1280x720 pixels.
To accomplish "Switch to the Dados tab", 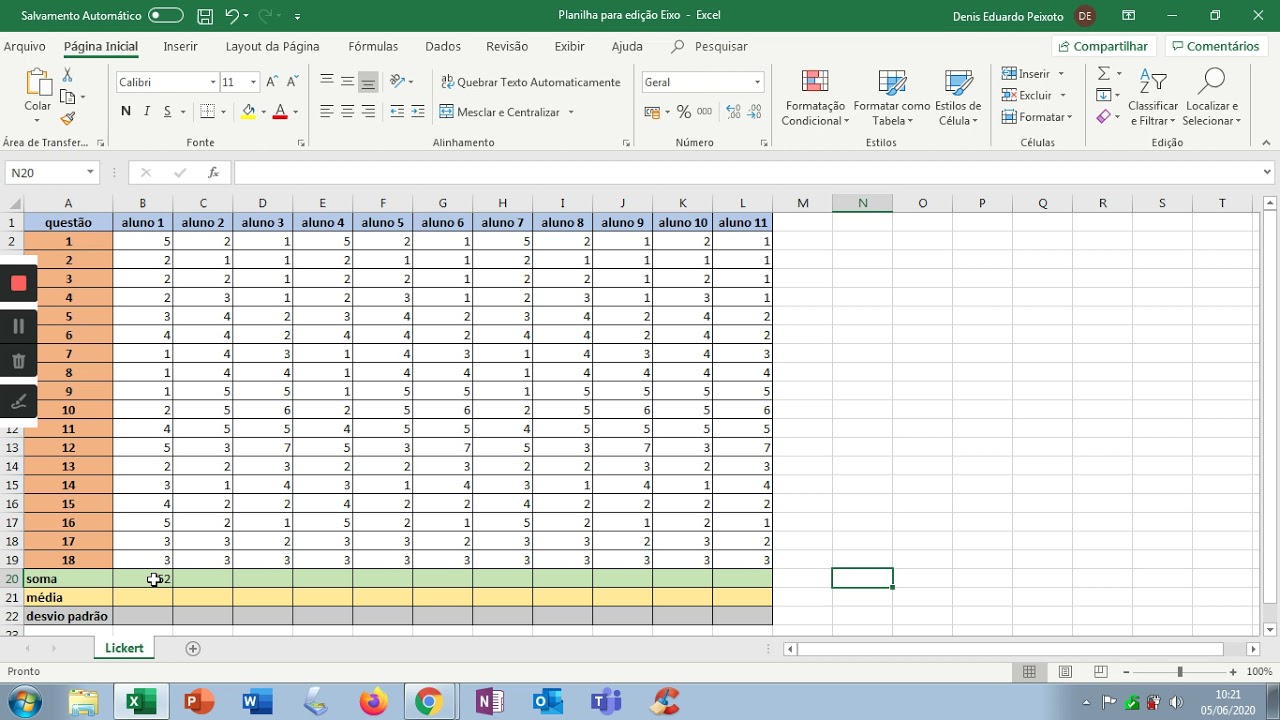I will (x=443, y=46).
